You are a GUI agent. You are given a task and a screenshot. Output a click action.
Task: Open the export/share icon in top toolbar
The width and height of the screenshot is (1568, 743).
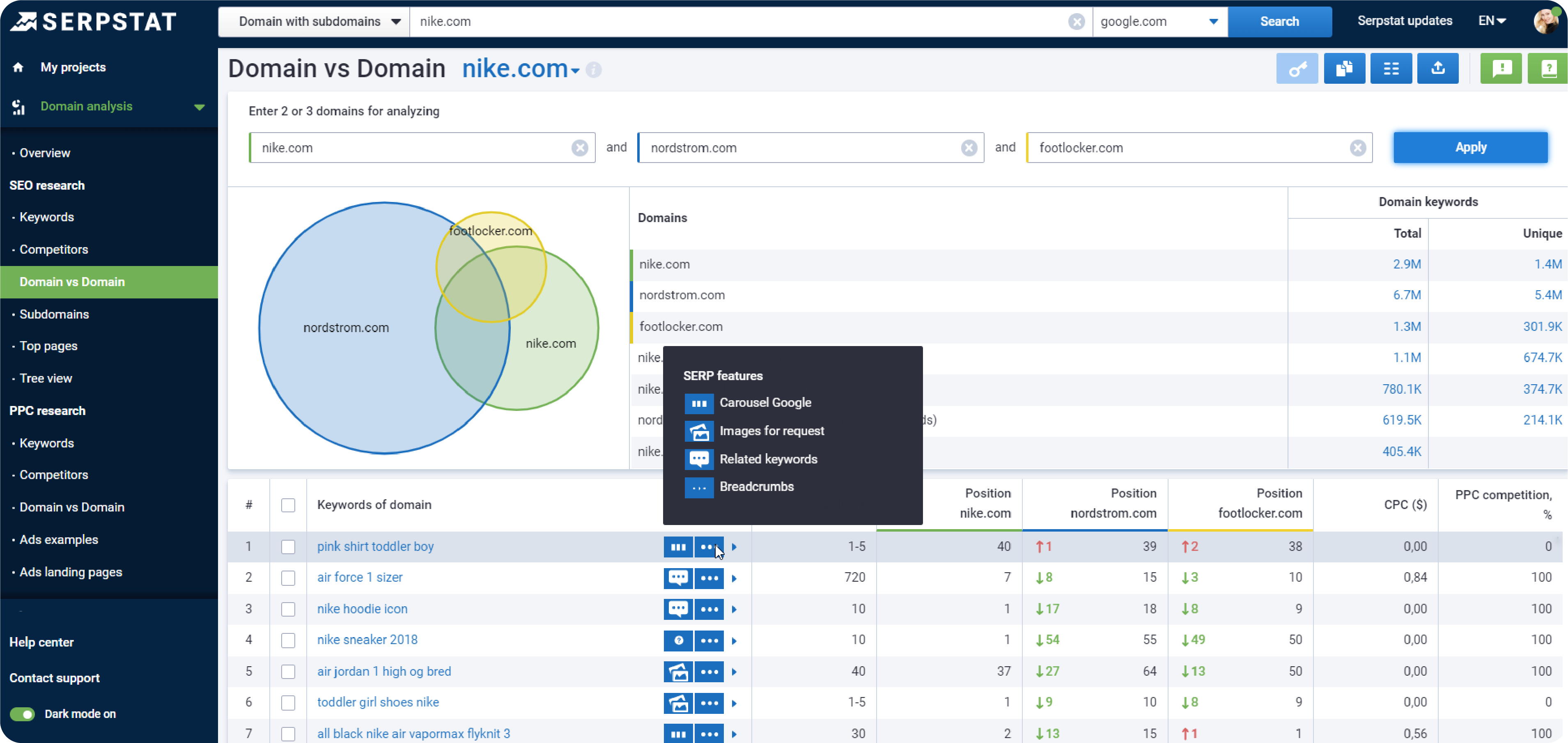(x=1438, y=68)
